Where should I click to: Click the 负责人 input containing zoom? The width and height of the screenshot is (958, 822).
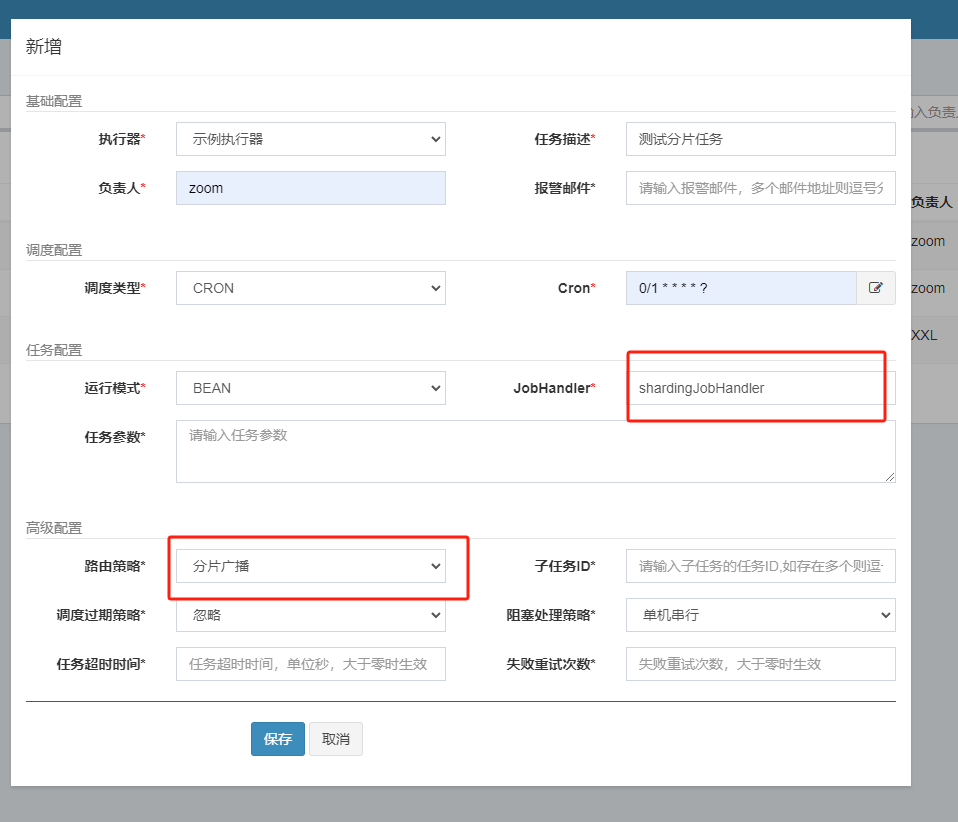click(310, 188)
